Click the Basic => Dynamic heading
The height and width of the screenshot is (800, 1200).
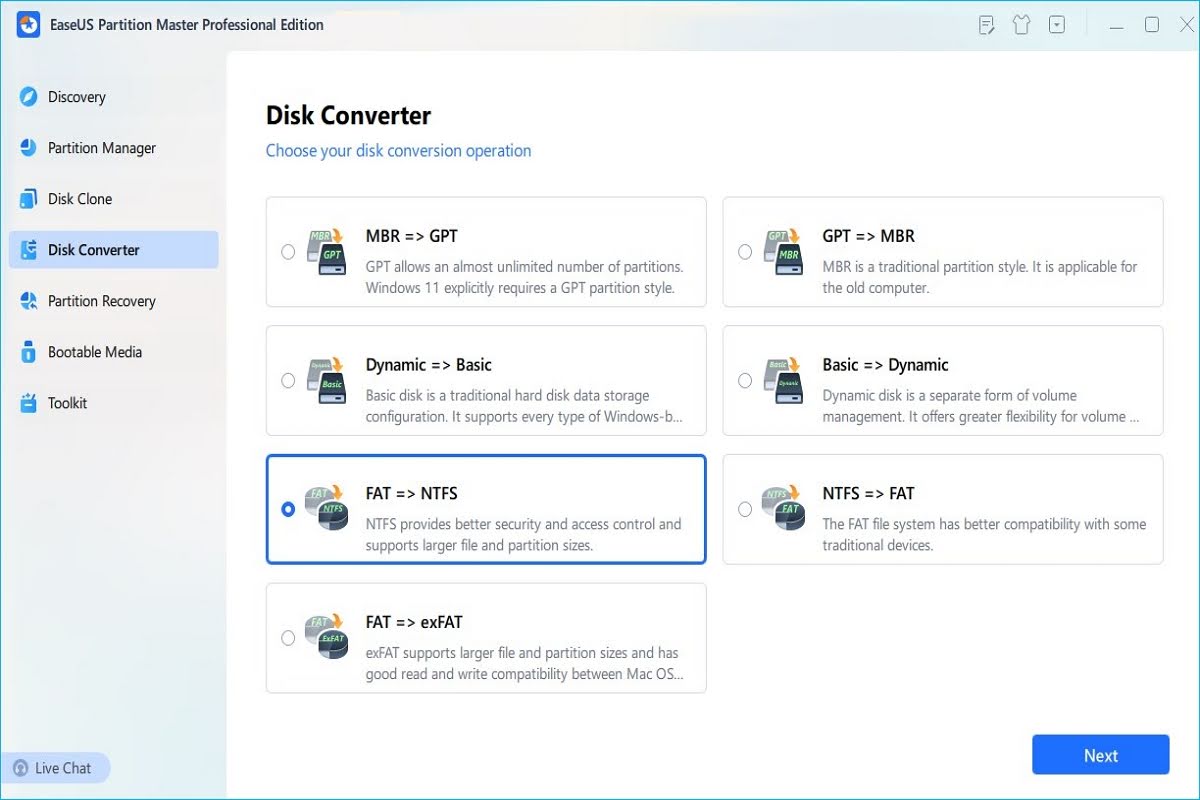886,365
